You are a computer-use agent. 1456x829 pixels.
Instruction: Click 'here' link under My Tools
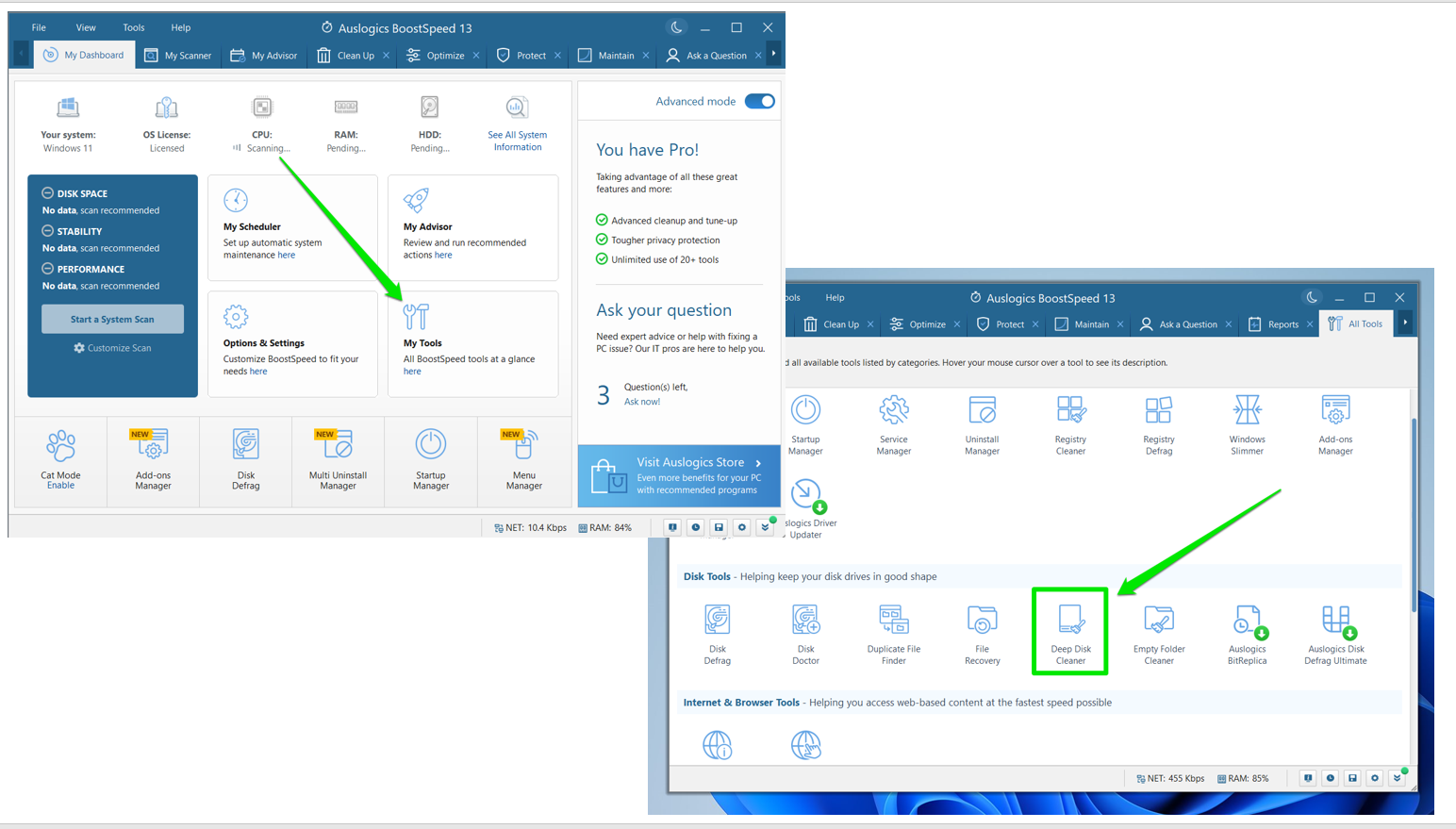tap(412, 372)
